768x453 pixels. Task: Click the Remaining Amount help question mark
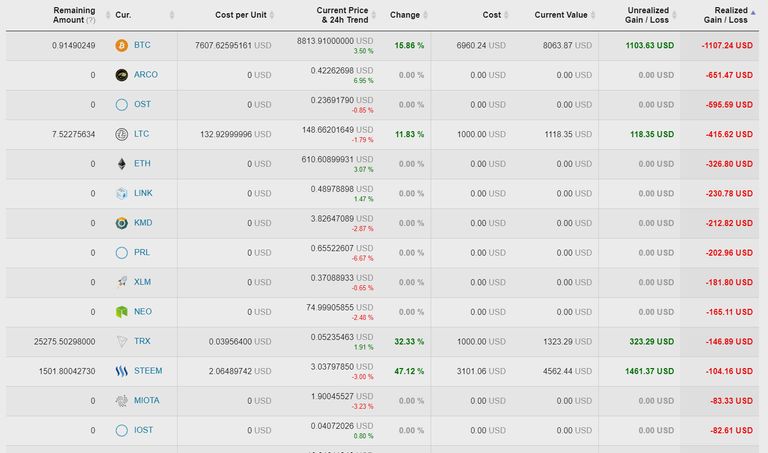(91, 20)
